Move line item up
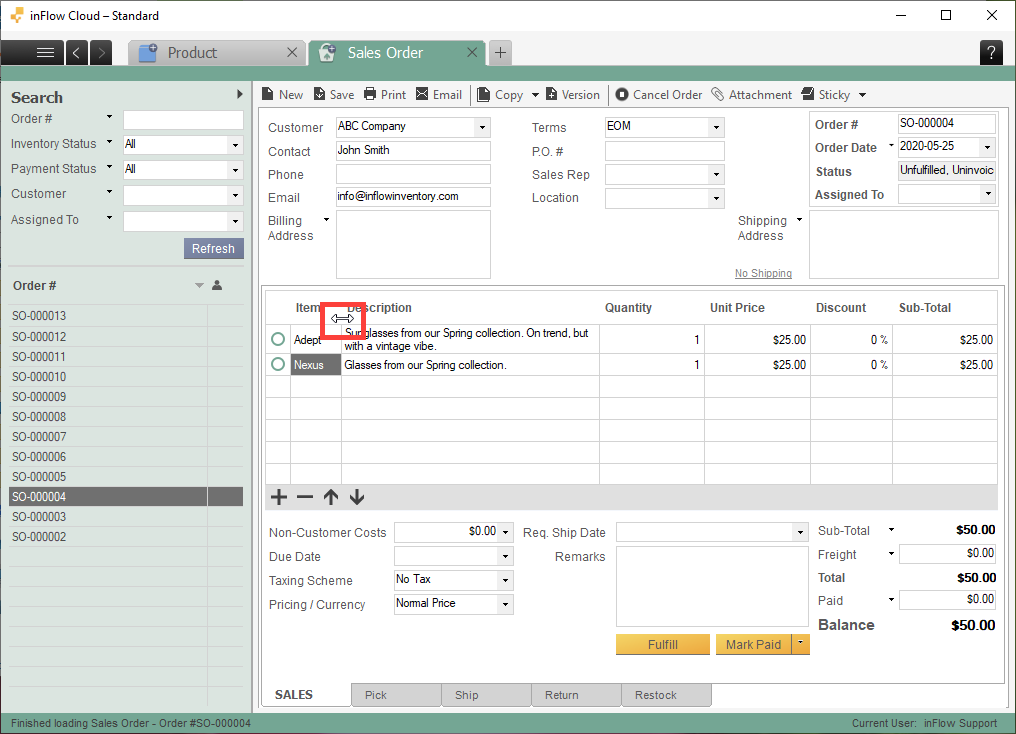 point(331,497)
